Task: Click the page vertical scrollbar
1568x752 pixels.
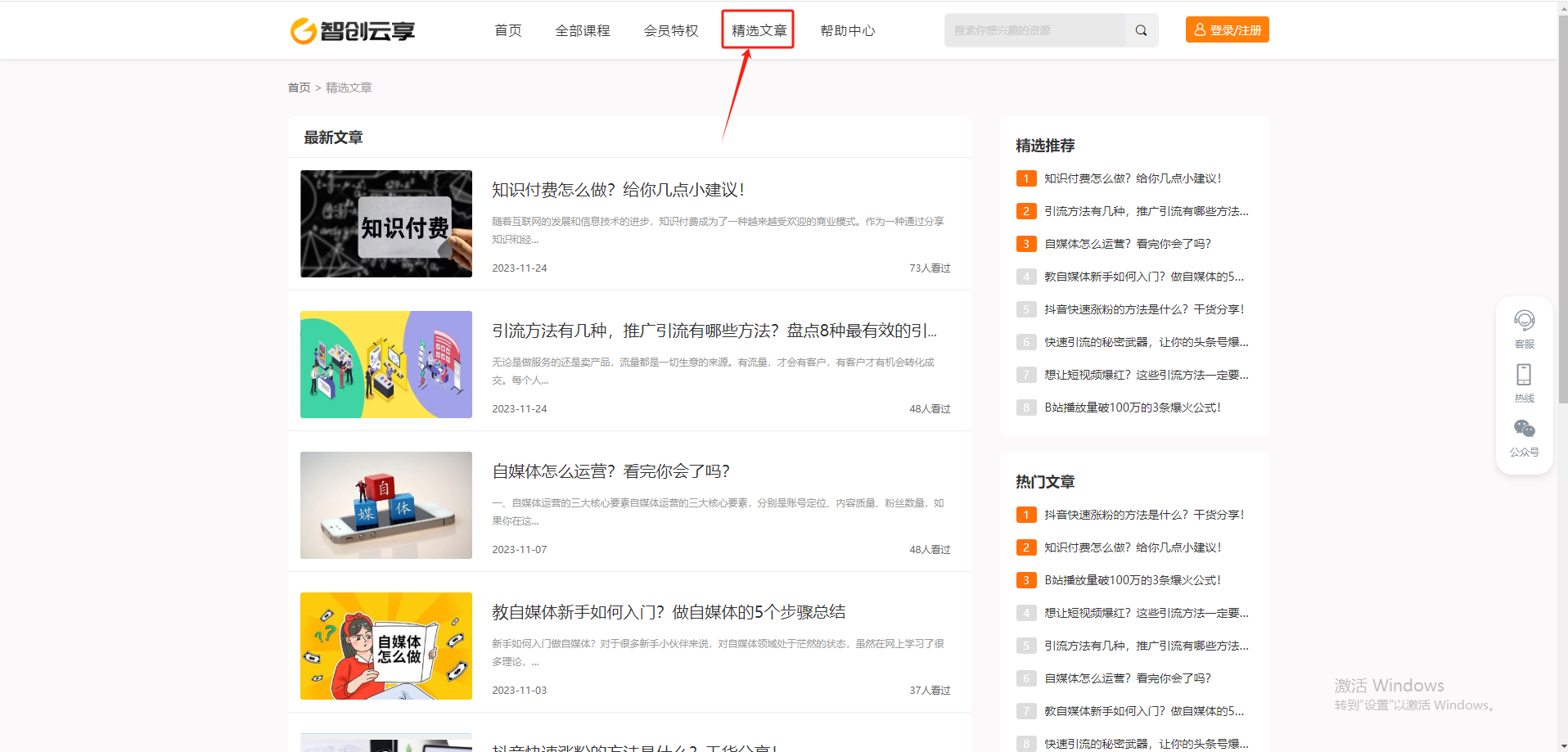Action: tap(1562, 209)
